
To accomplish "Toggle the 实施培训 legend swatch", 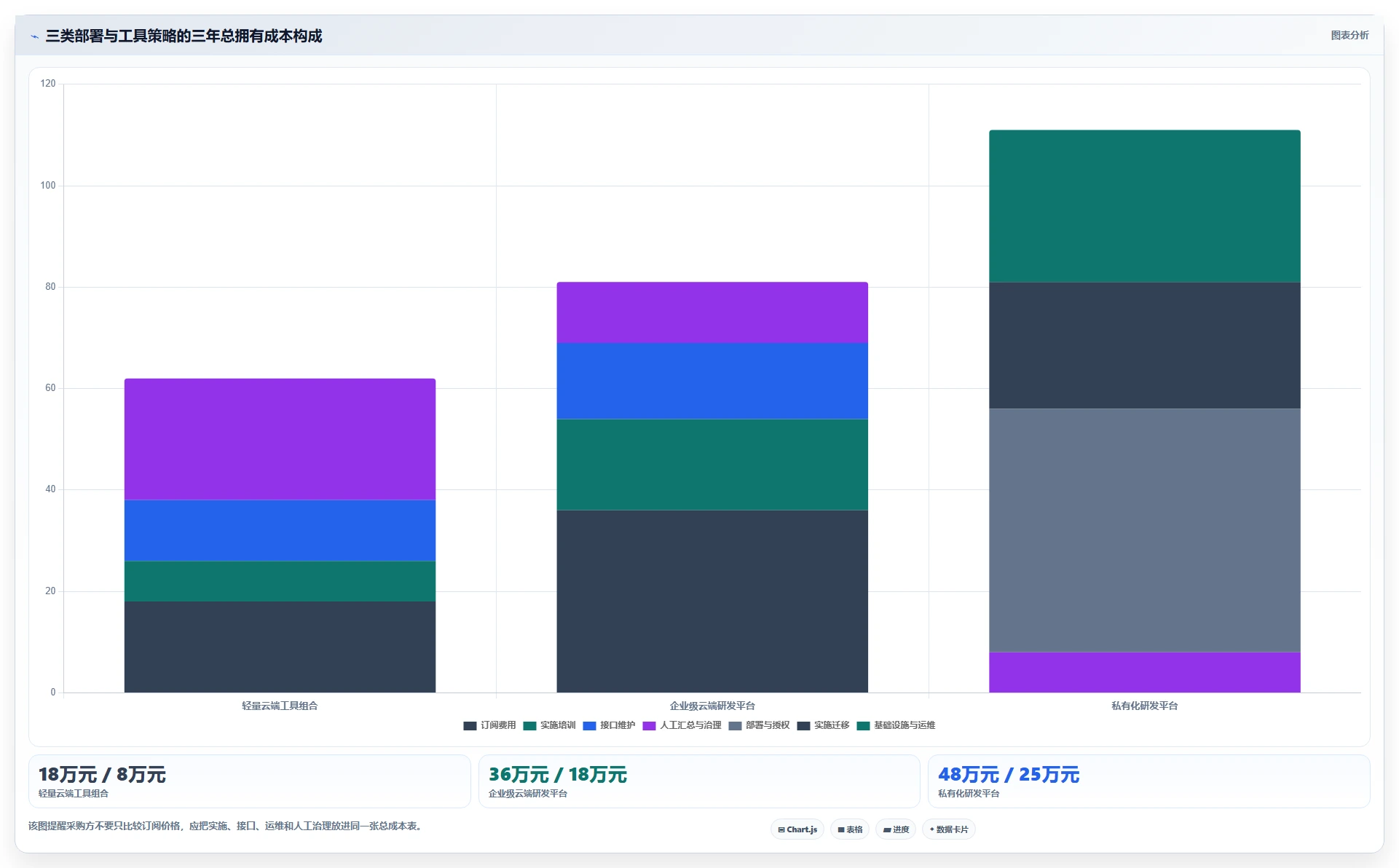I will 529,726.
